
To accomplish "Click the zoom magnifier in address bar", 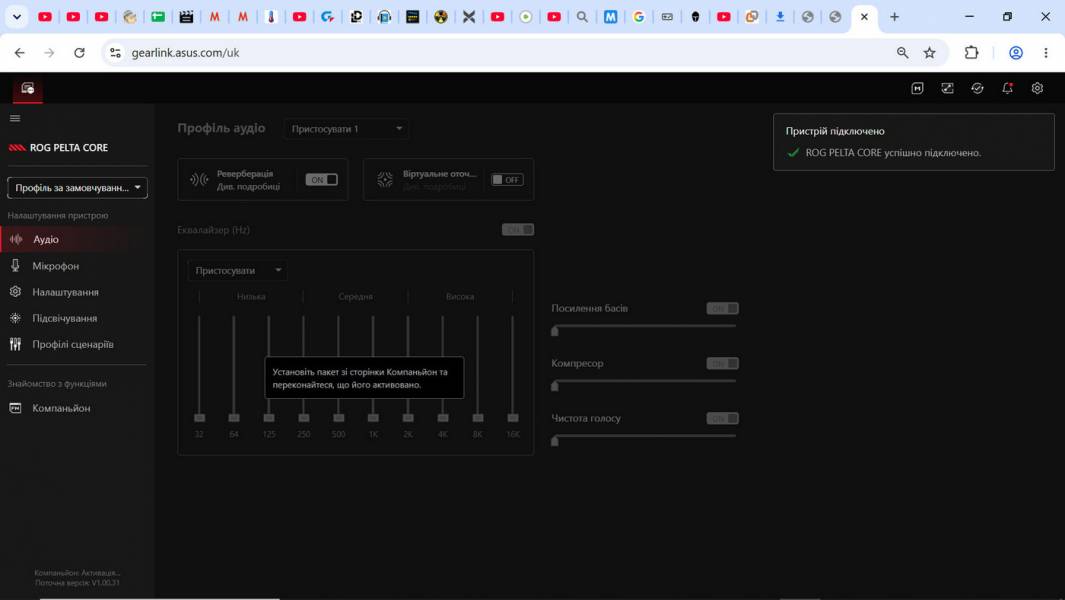I will (x=902, y=52).
